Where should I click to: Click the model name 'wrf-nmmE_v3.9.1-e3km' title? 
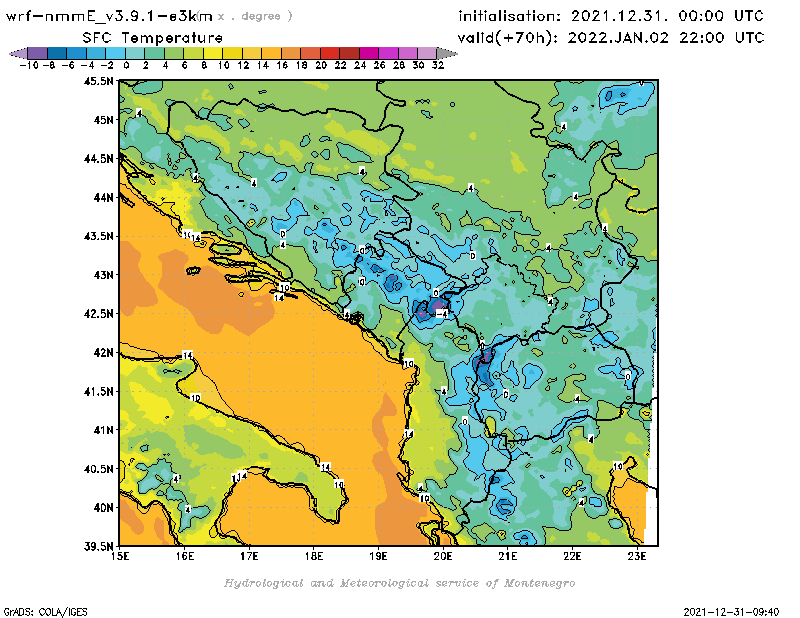(109, 16)
